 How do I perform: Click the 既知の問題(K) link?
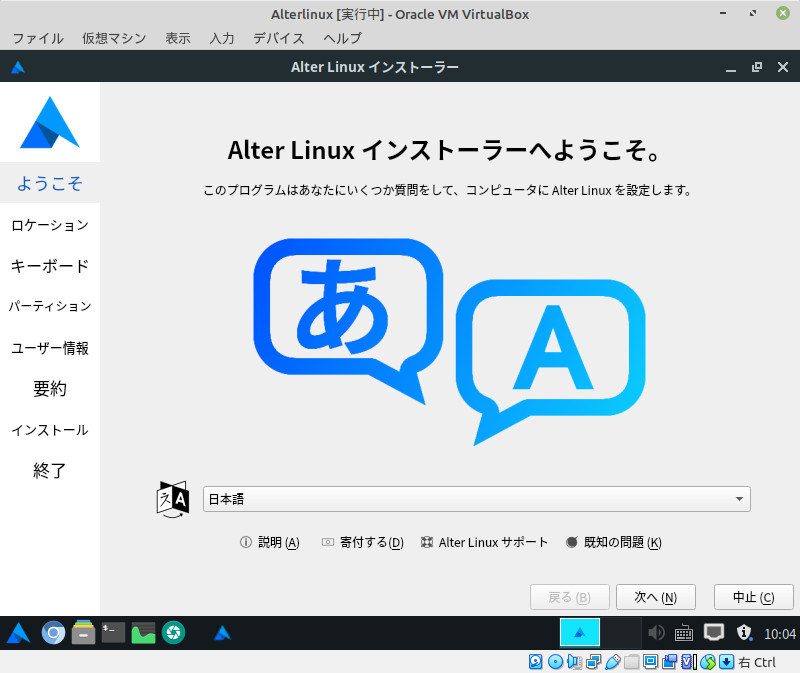pyautogui.click(x=614, y=542)
